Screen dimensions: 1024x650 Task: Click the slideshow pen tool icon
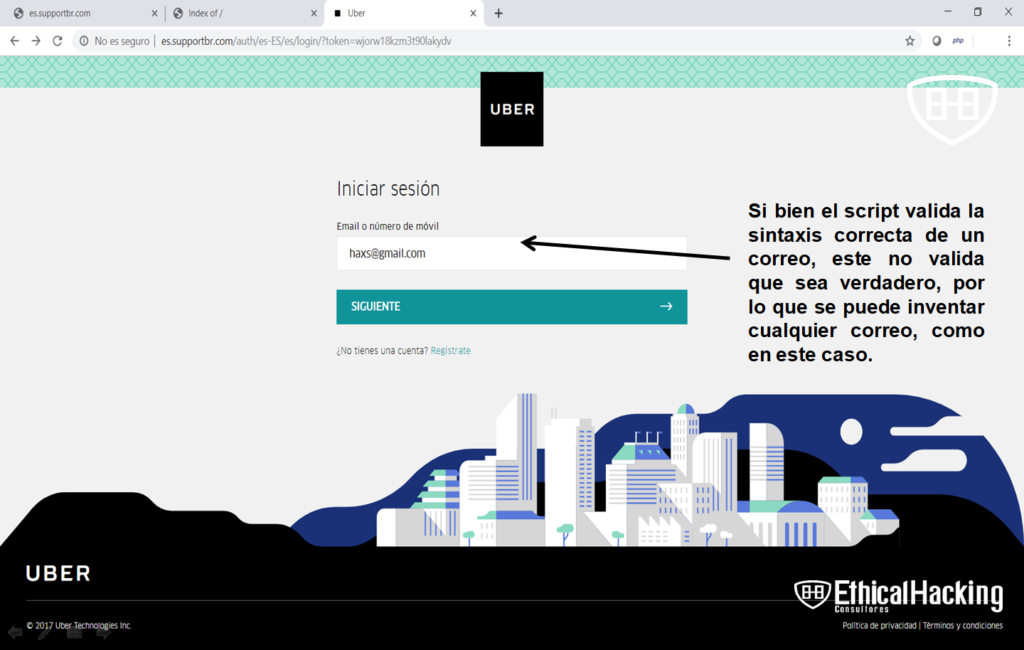point(45,632)
